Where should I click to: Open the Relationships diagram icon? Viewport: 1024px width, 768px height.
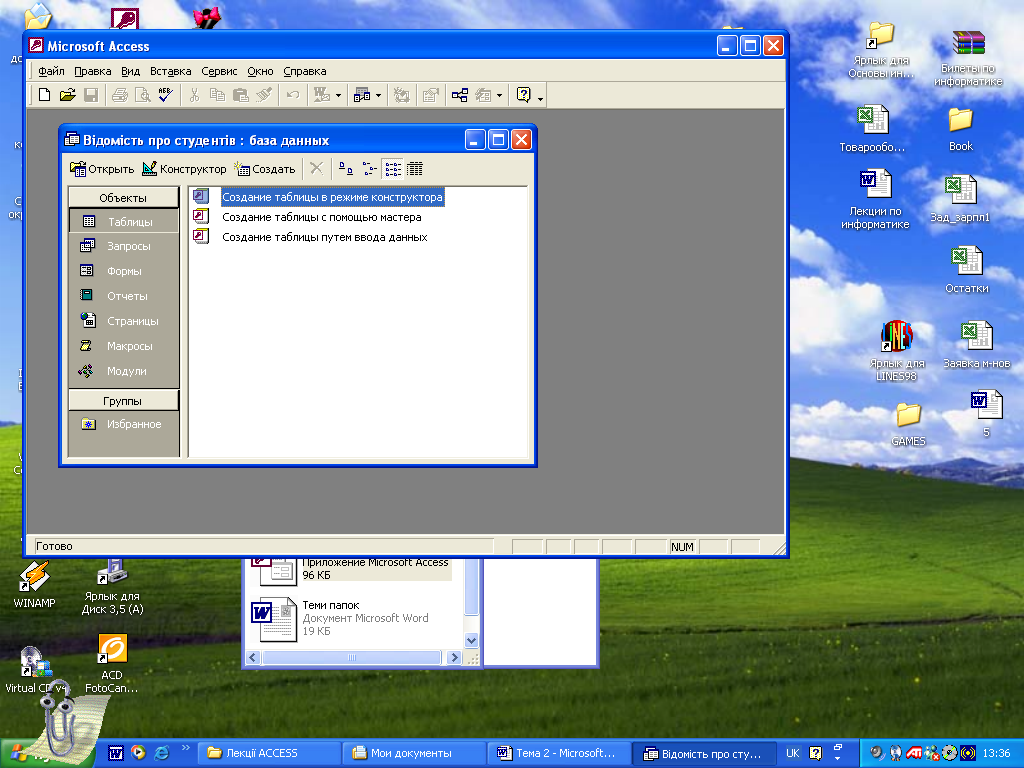coord(460,95)
